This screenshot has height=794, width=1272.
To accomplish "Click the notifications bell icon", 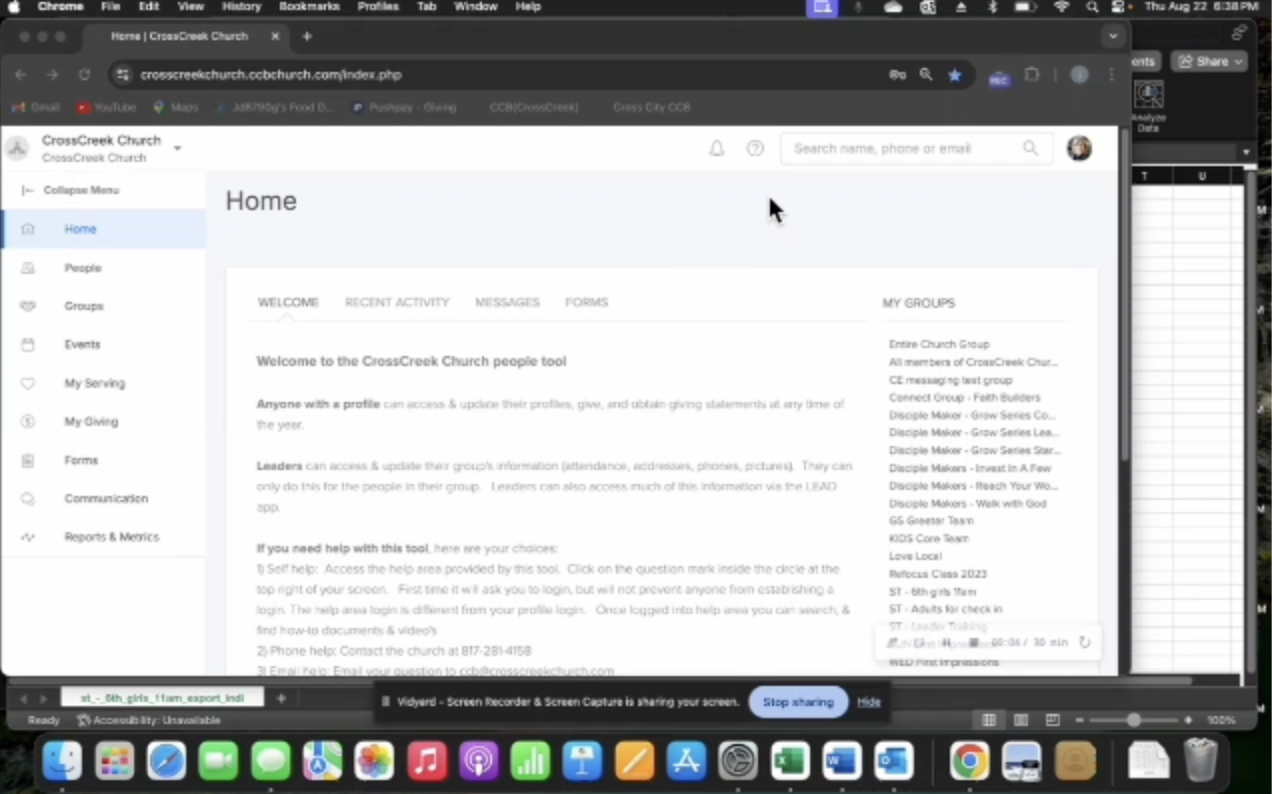I will (716, 149).
